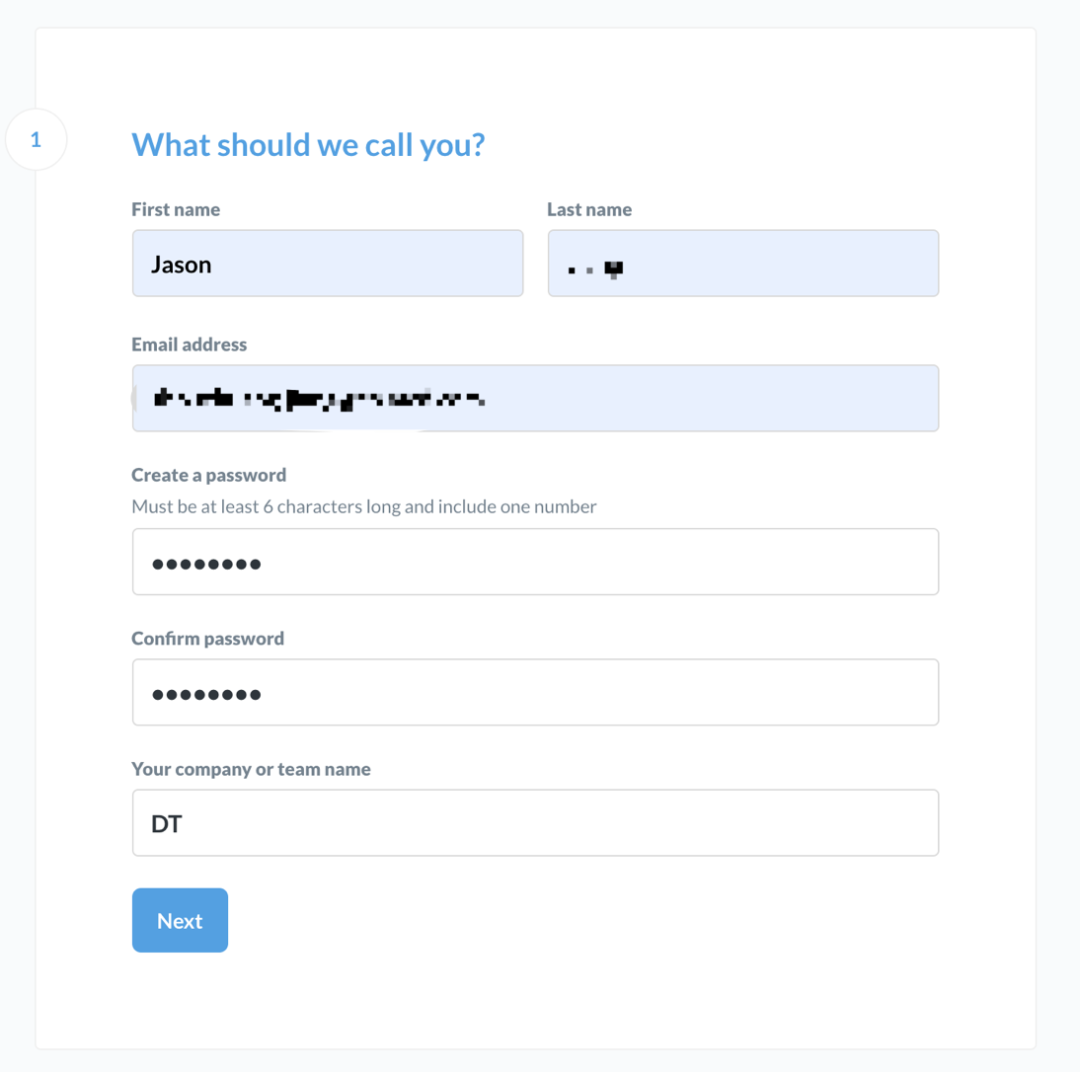Click the 'Your company or team name' label
The image size is (1080, 1072).
251,769
